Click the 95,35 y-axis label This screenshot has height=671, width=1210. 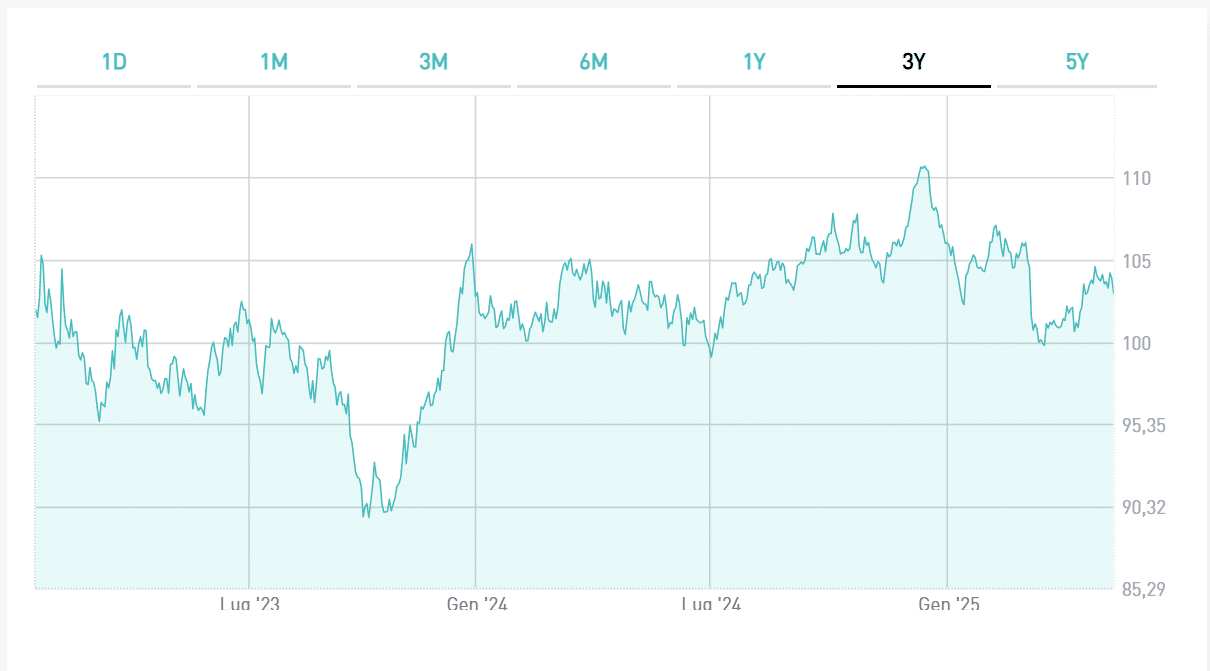pyautogui.click(x=1144, y=426)
